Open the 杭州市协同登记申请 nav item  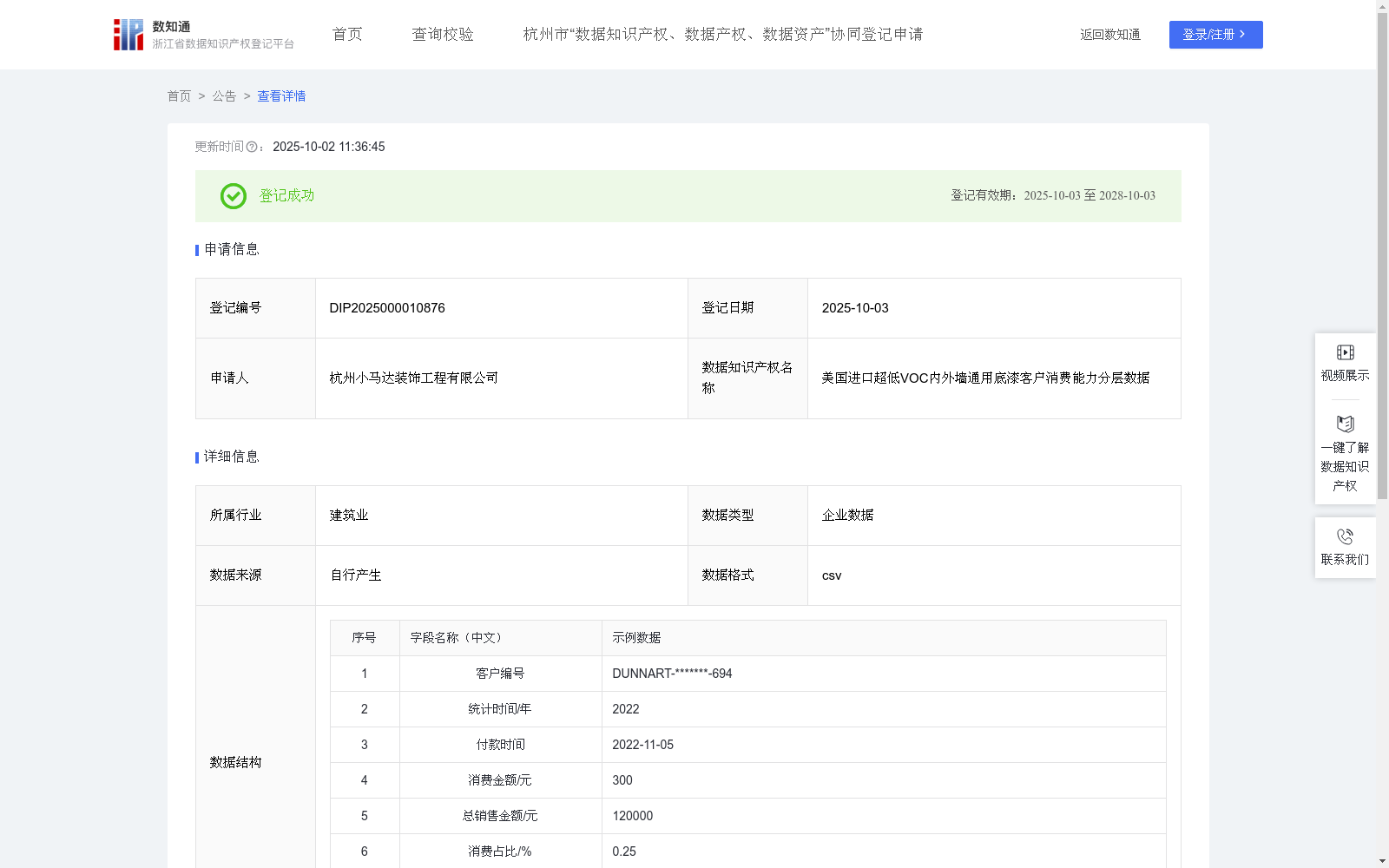click(722, 34)
